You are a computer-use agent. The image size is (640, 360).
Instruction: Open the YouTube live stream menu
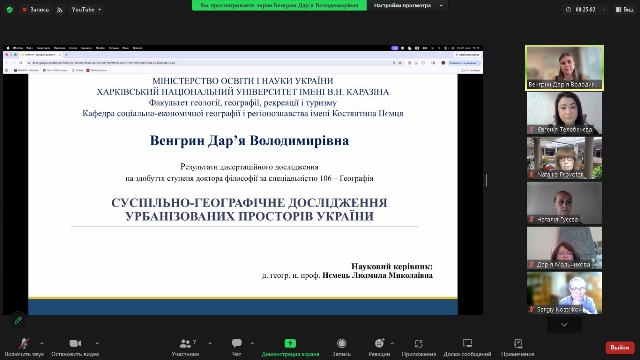click(86, 9)
